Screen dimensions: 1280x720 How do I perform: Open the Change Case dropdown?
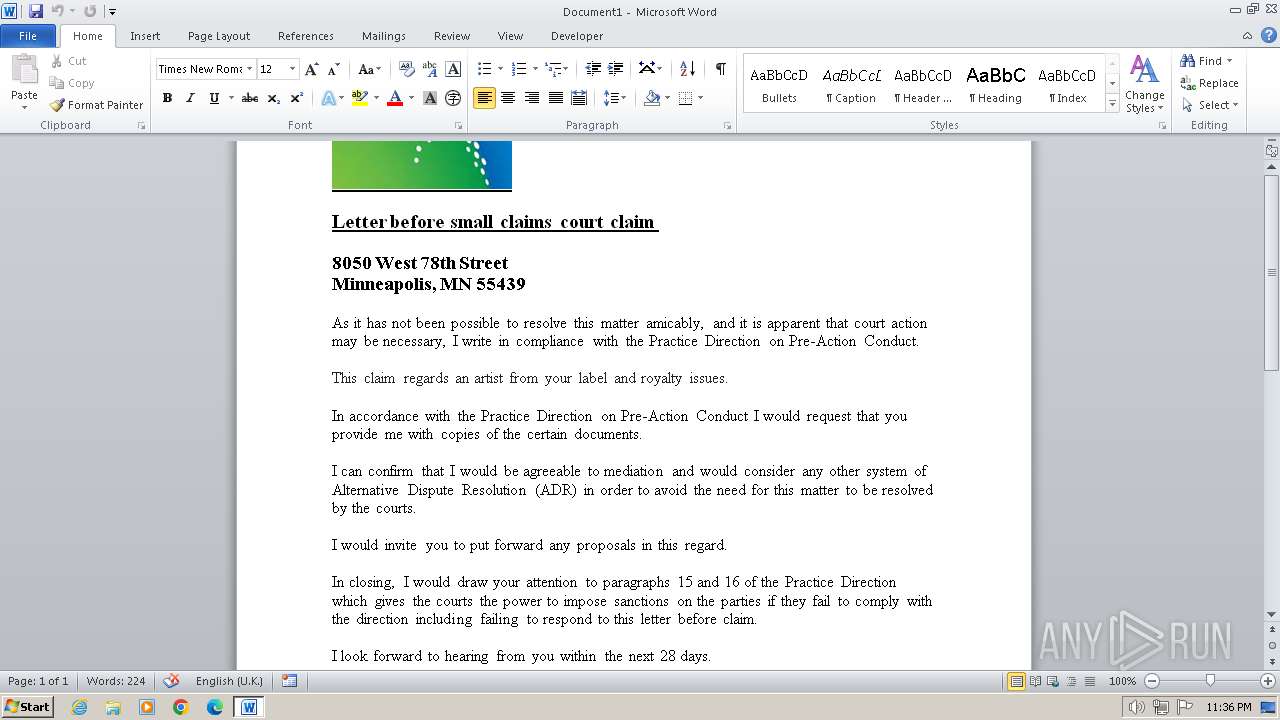(369, 69)
